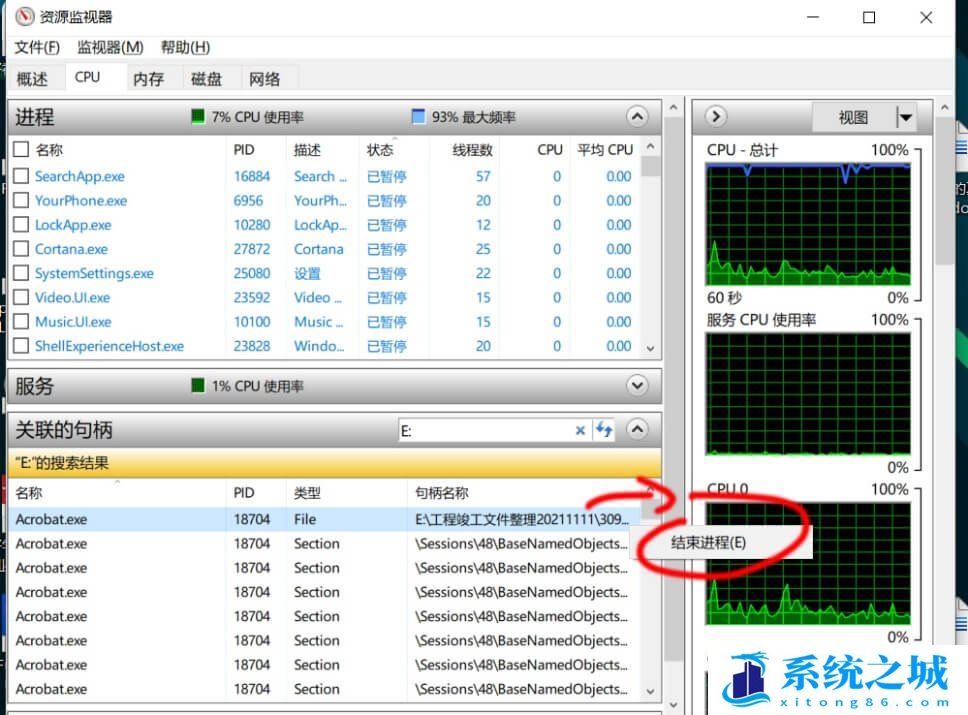Click the refresh search results icon
Image resolution: width=968 pixels, height=715 pixels.
coord(604,430)
